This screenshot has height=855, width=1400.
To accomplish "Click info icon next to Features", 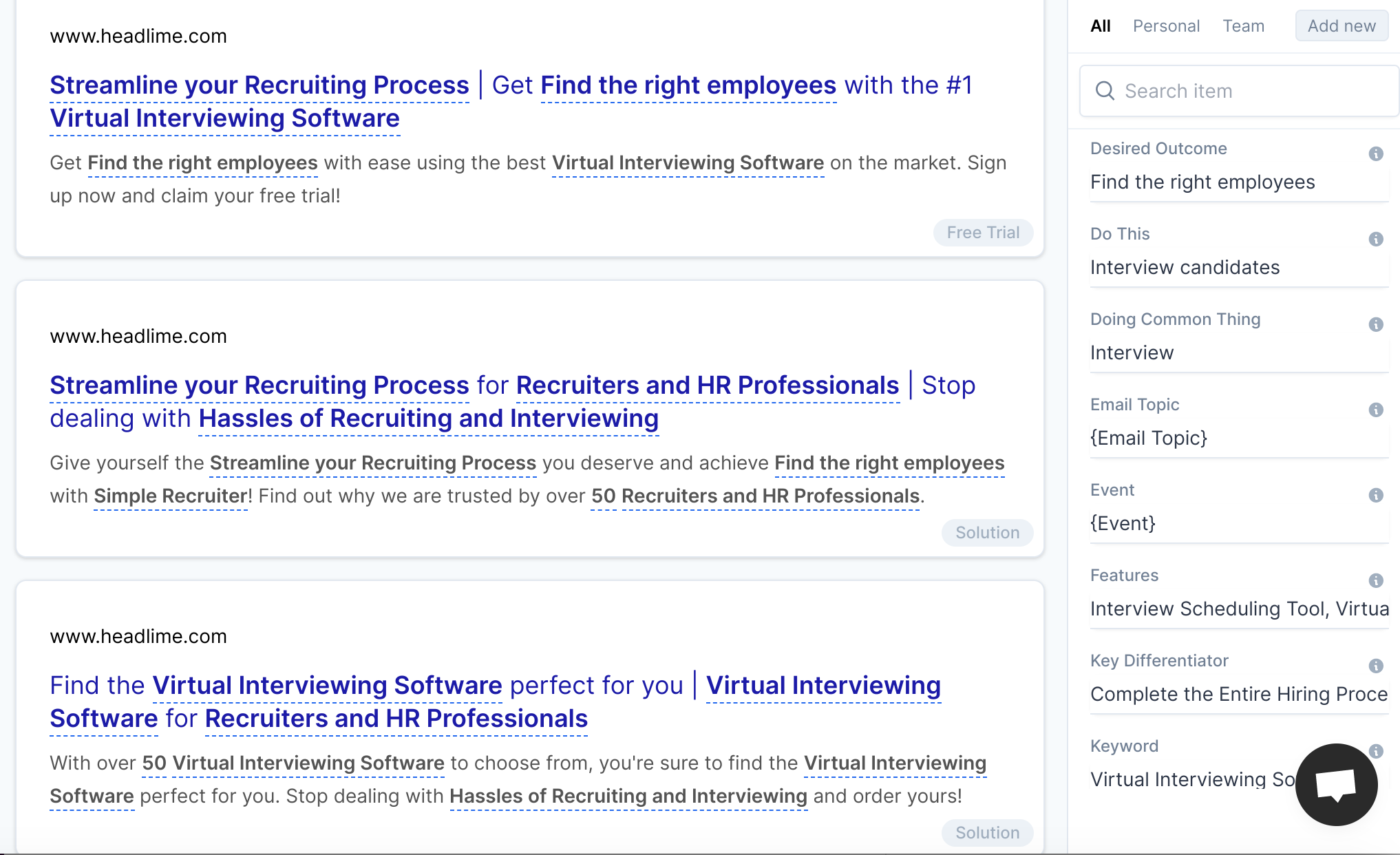I will [1375, 580].
